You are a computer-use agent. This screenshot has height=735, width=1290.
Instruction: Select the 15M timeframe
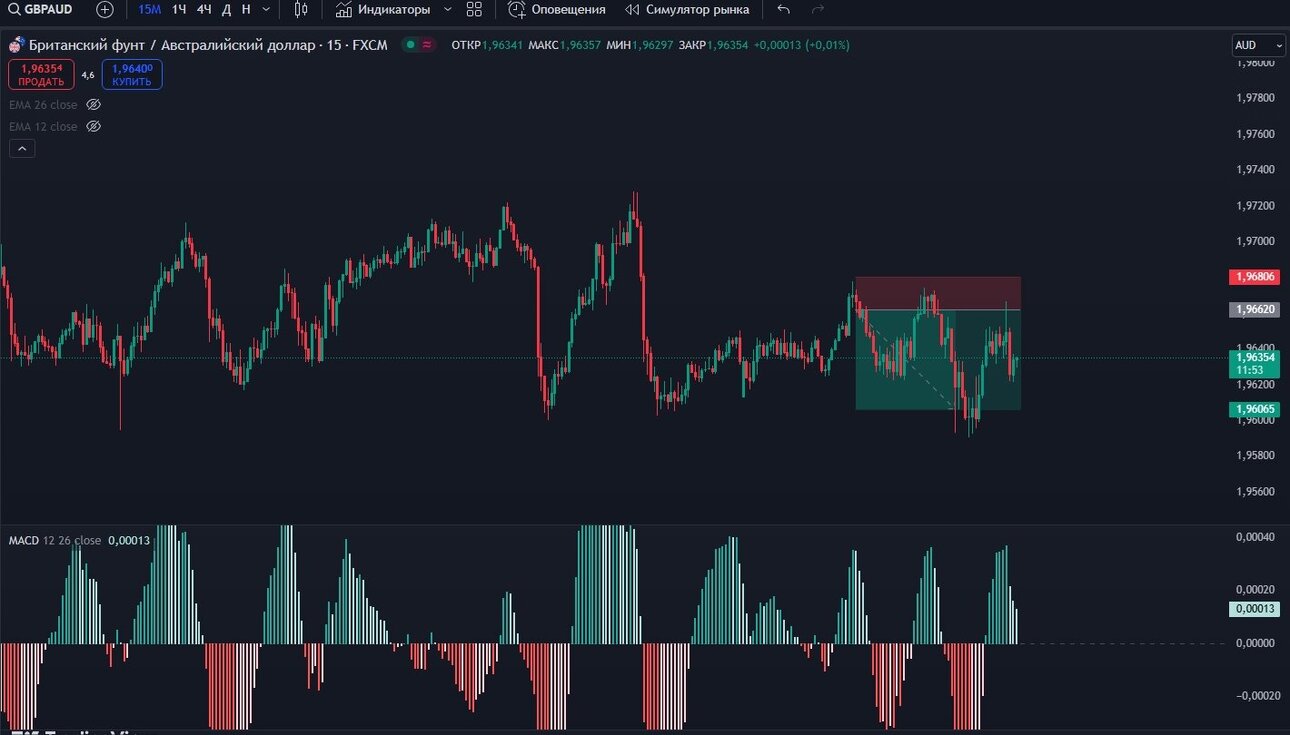[x=149, y=9]
